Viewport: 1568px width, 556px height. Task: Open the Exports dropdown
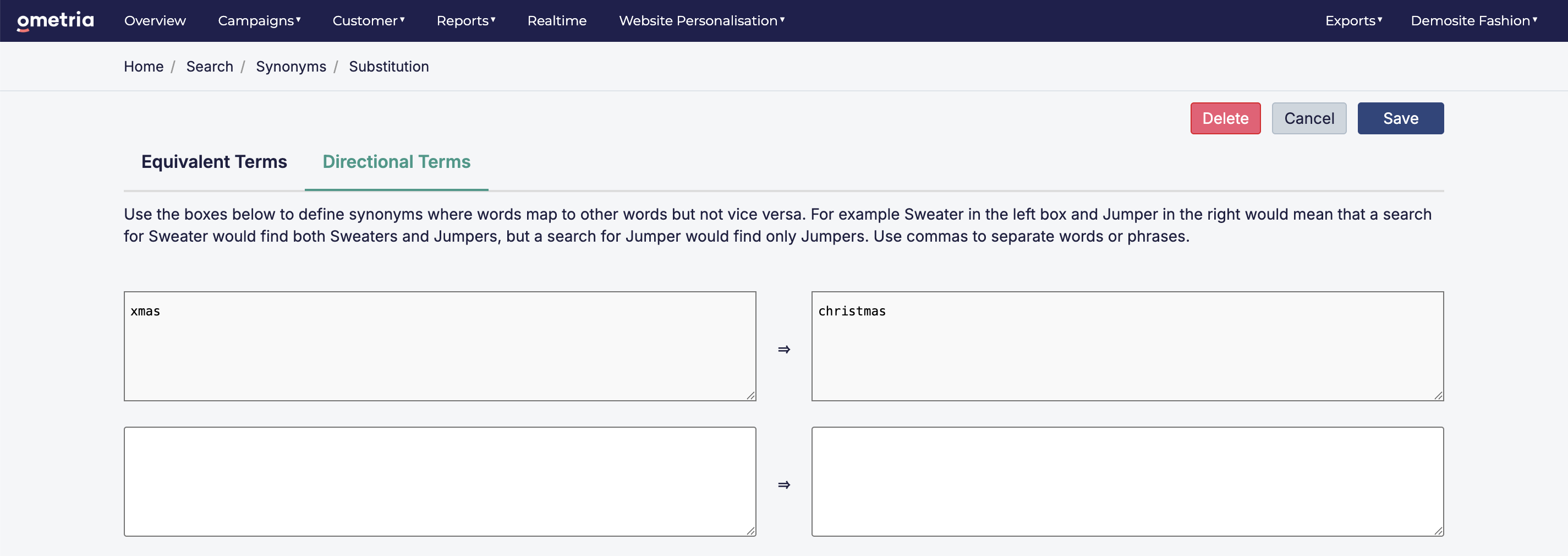1353,21
